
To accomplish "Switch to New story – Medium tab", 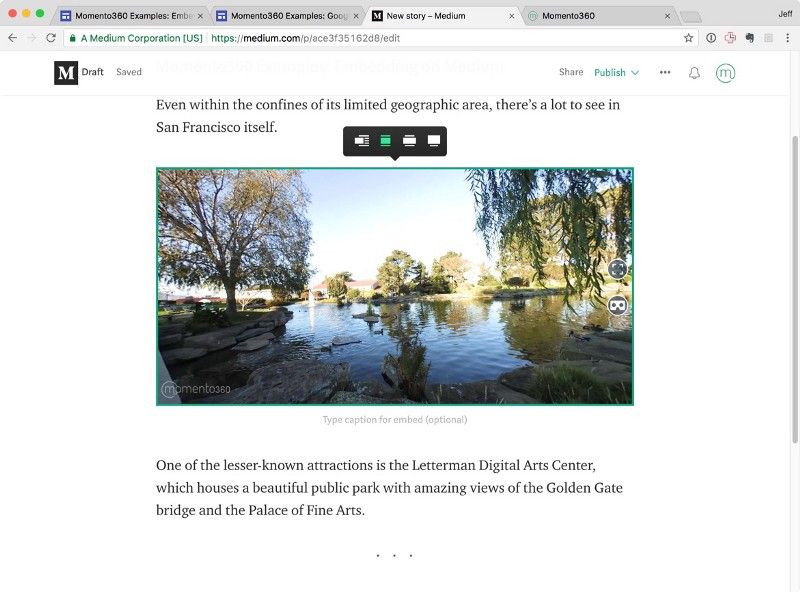I will (442, 16).
